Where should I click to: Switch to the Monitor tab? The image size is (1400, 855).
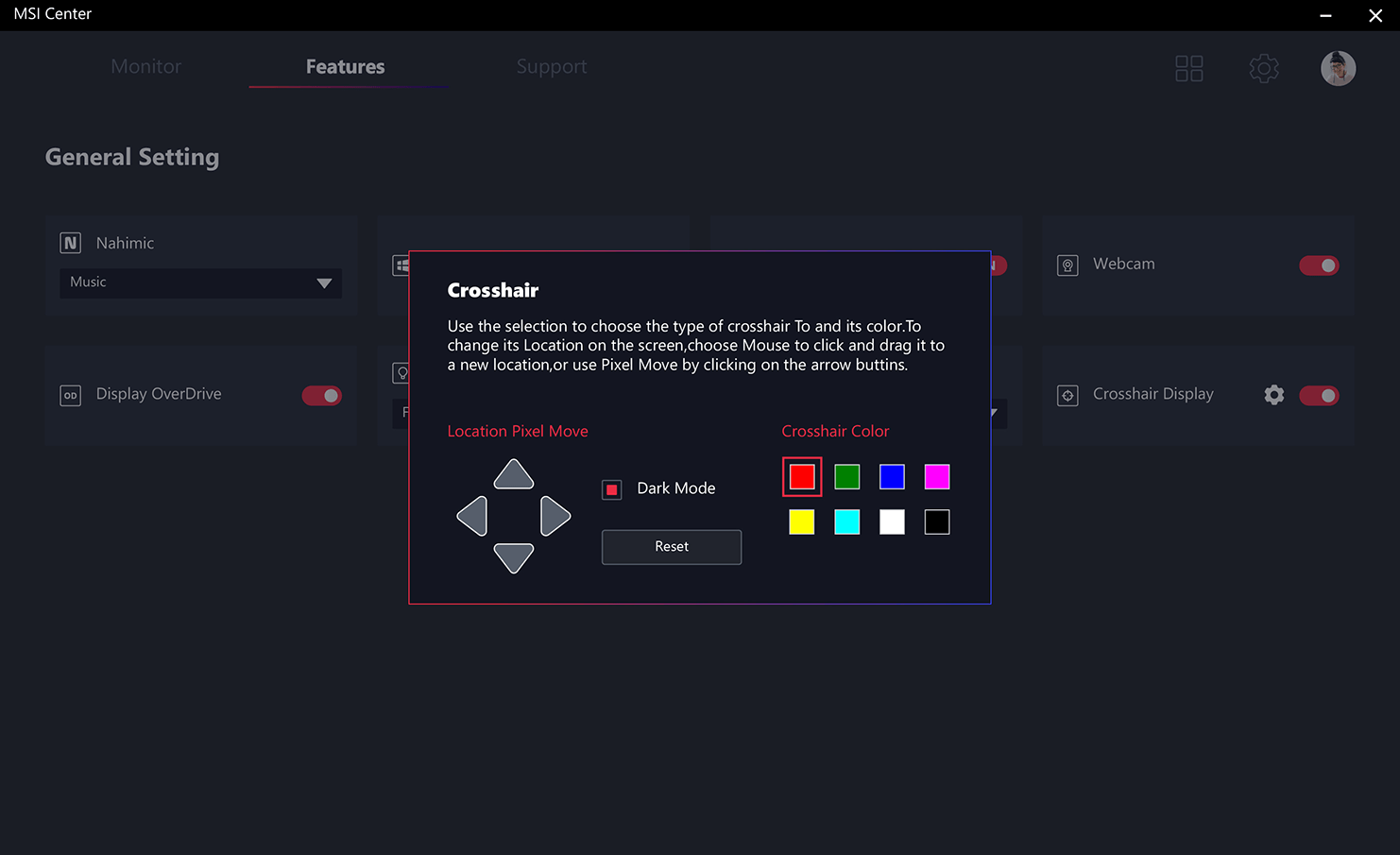[x=145, y=67]
